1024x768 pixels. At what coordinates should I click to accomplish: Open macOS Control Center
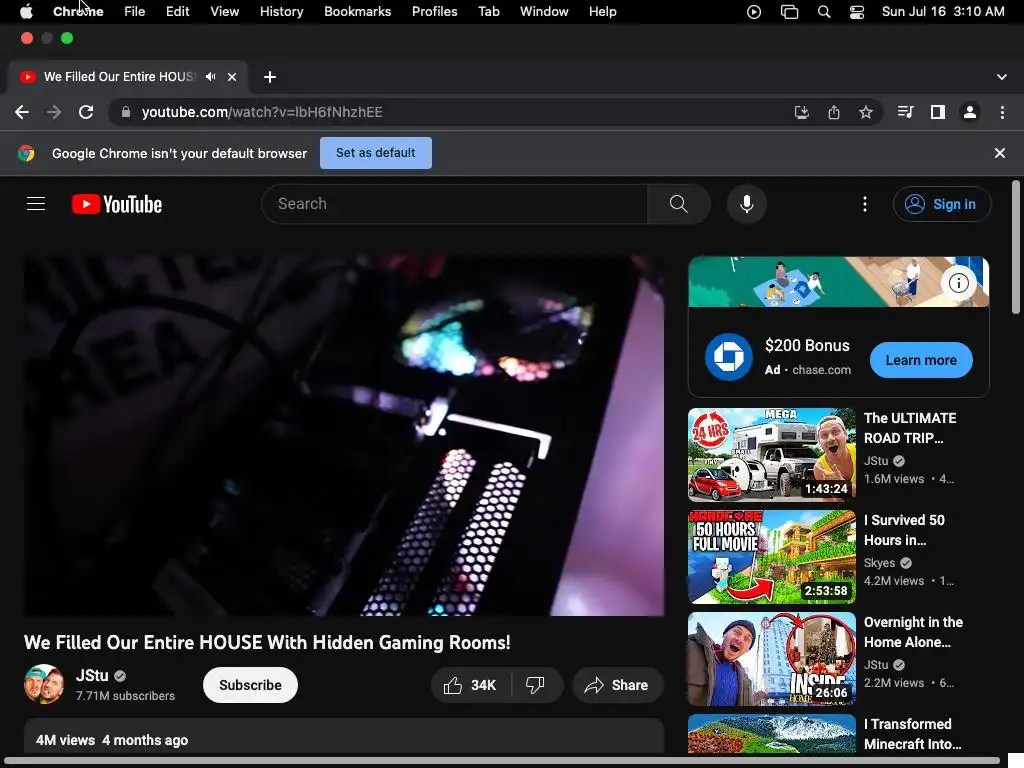click(857, 12)
